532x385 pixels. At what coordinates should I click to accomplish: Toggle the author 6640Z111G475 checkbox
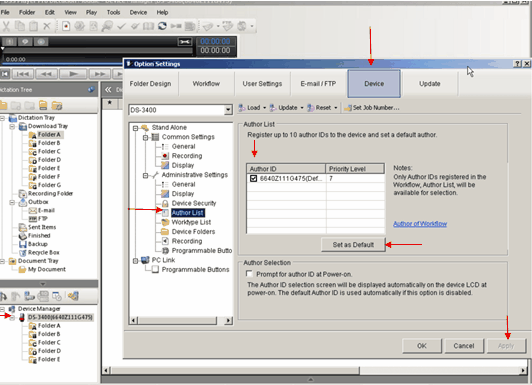point(253,178)
